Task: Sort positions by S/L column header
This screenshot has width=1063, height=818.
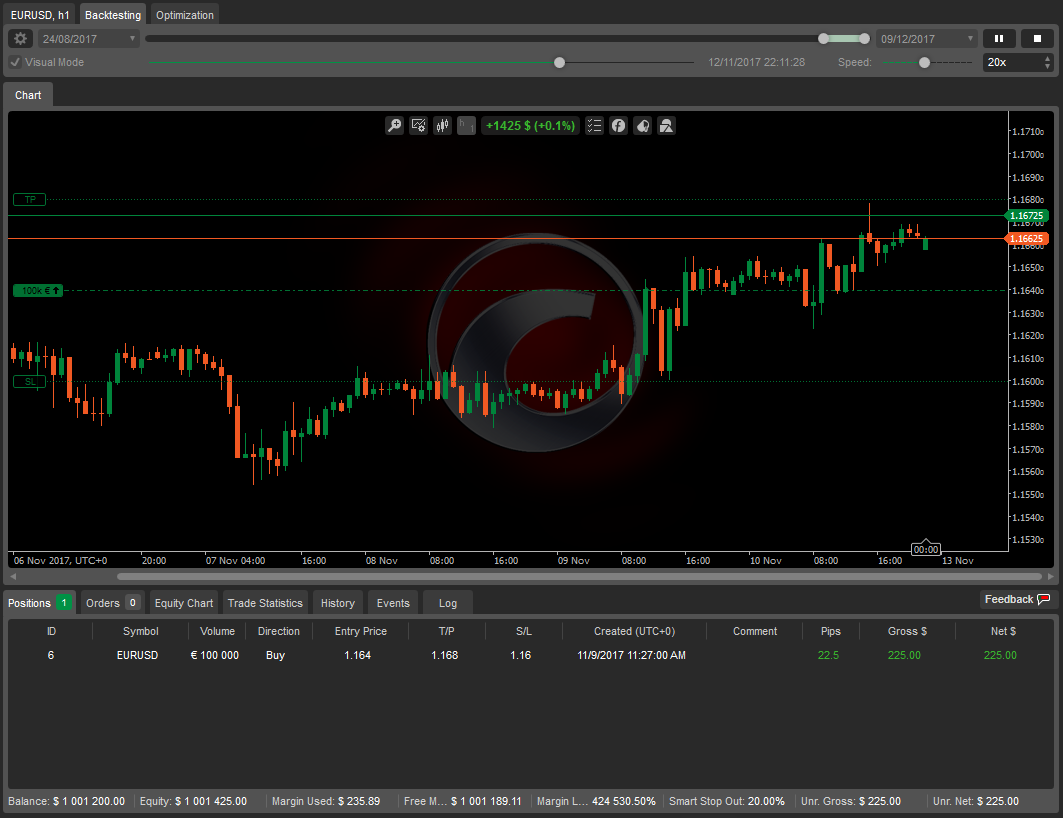Action: 523,631
